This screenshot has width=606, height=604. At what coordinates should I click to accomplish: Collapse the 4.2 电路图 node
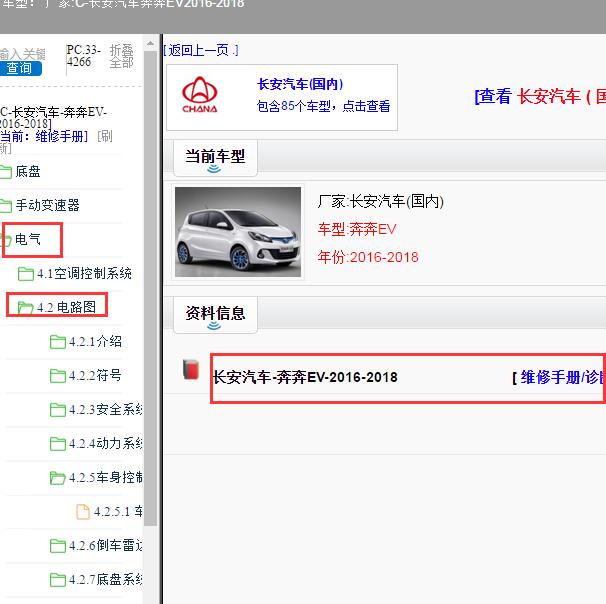click(66, 307)
